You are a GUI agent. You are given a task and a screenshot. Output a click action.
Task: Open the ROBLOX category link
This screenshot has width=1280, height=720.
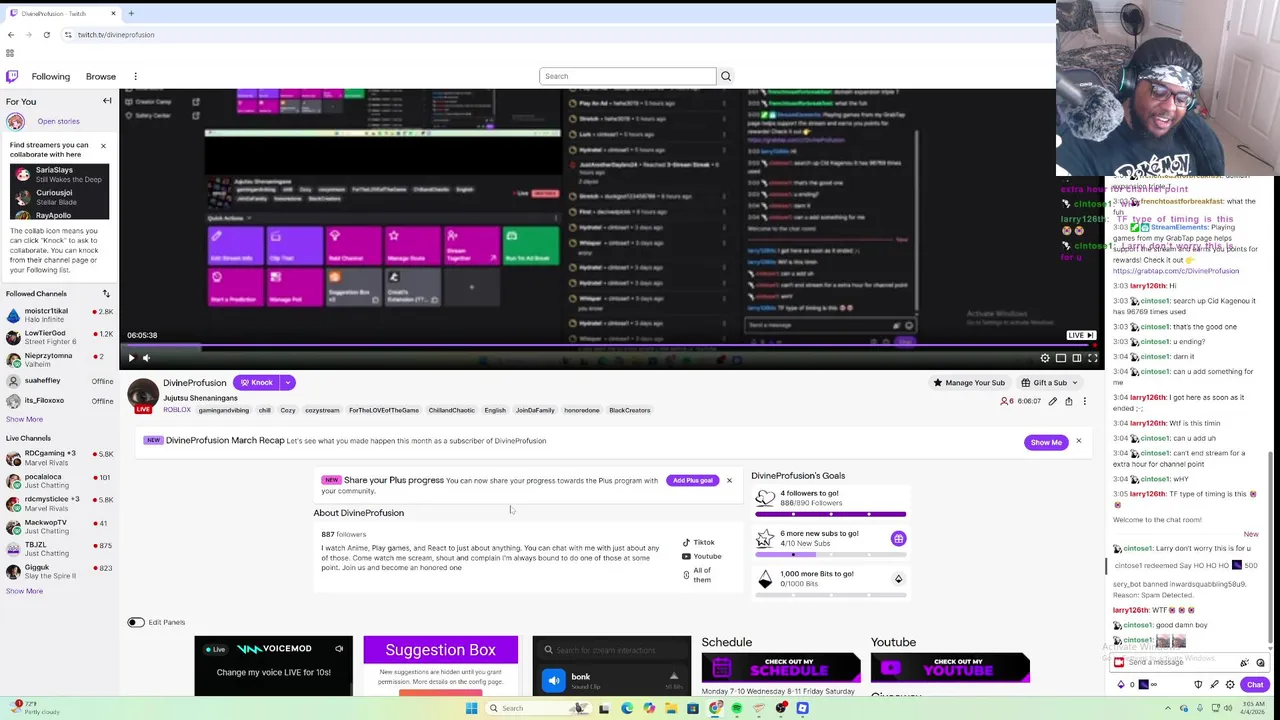[x=177, y=410]
